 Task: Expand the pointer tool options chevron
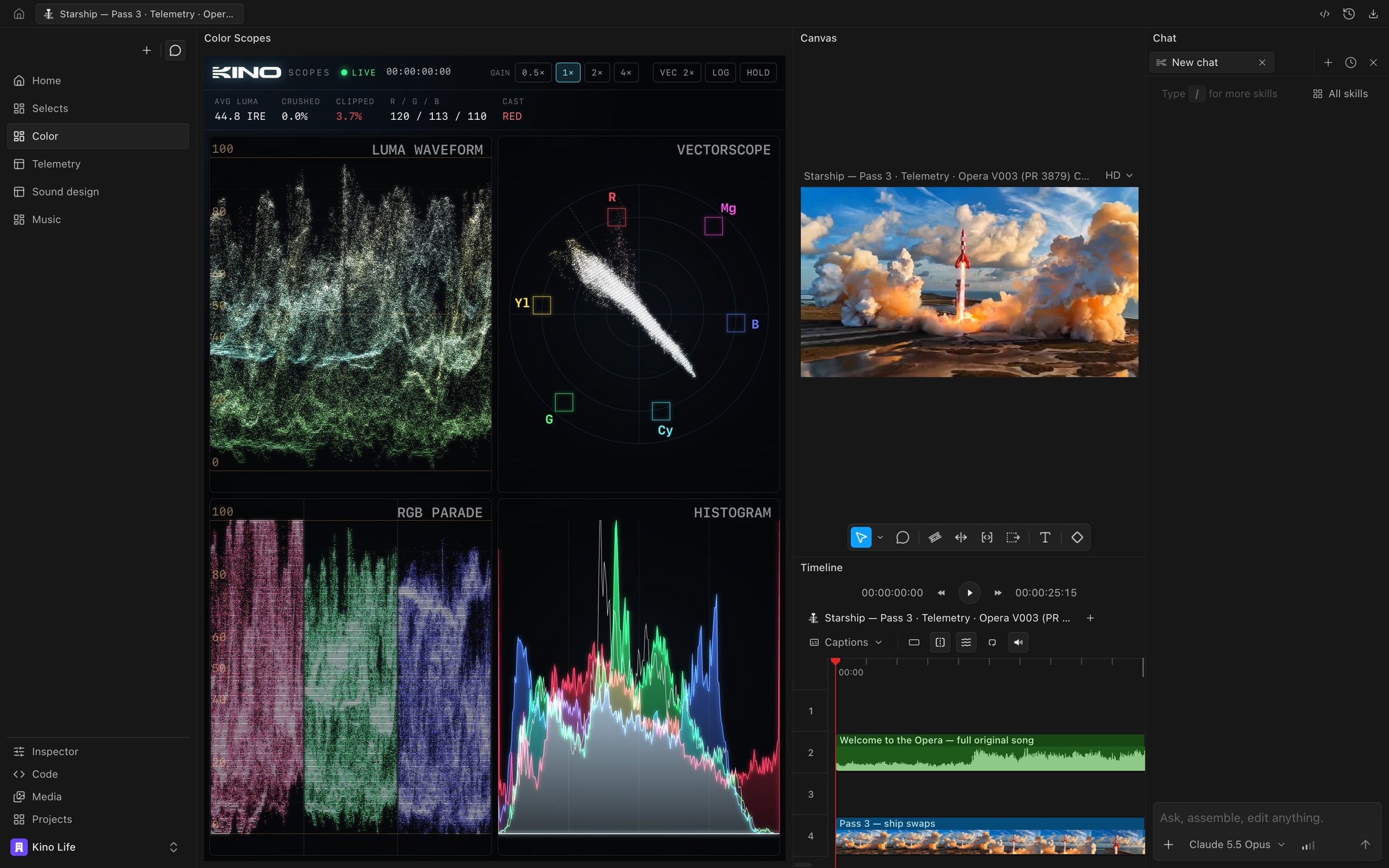click(880, 538)
